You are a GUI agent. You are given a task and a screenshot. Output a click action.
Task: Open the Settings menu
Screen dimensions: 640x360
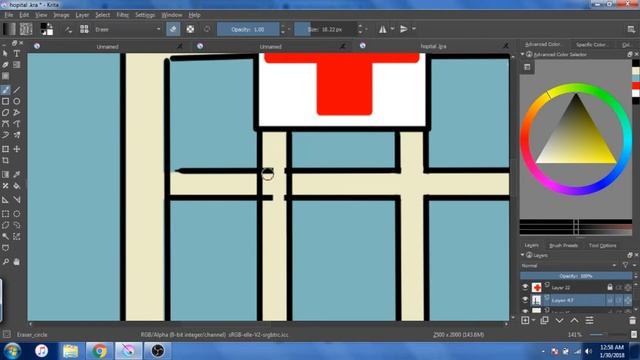coord(145,15)
